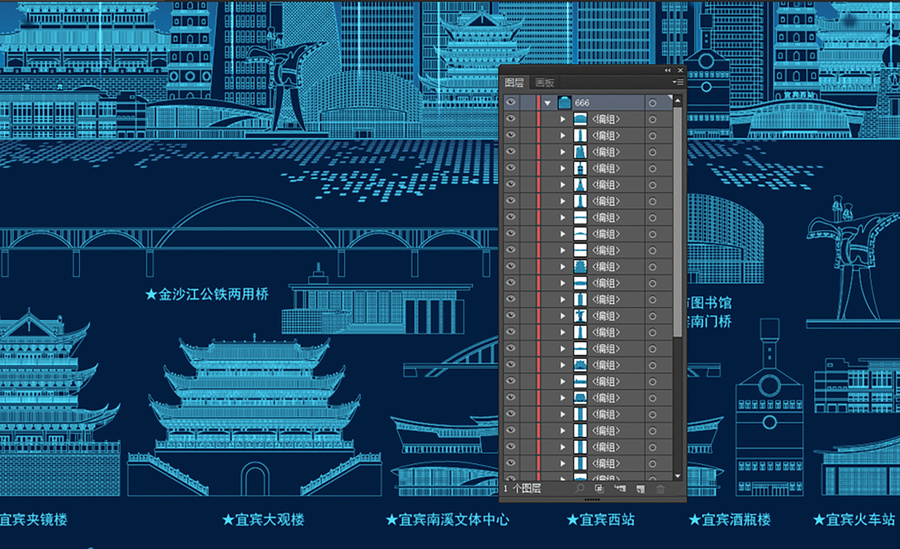Select thumbnail of first 编组 under 666
The height and width of the screenshot is (549, 900).
580,119
